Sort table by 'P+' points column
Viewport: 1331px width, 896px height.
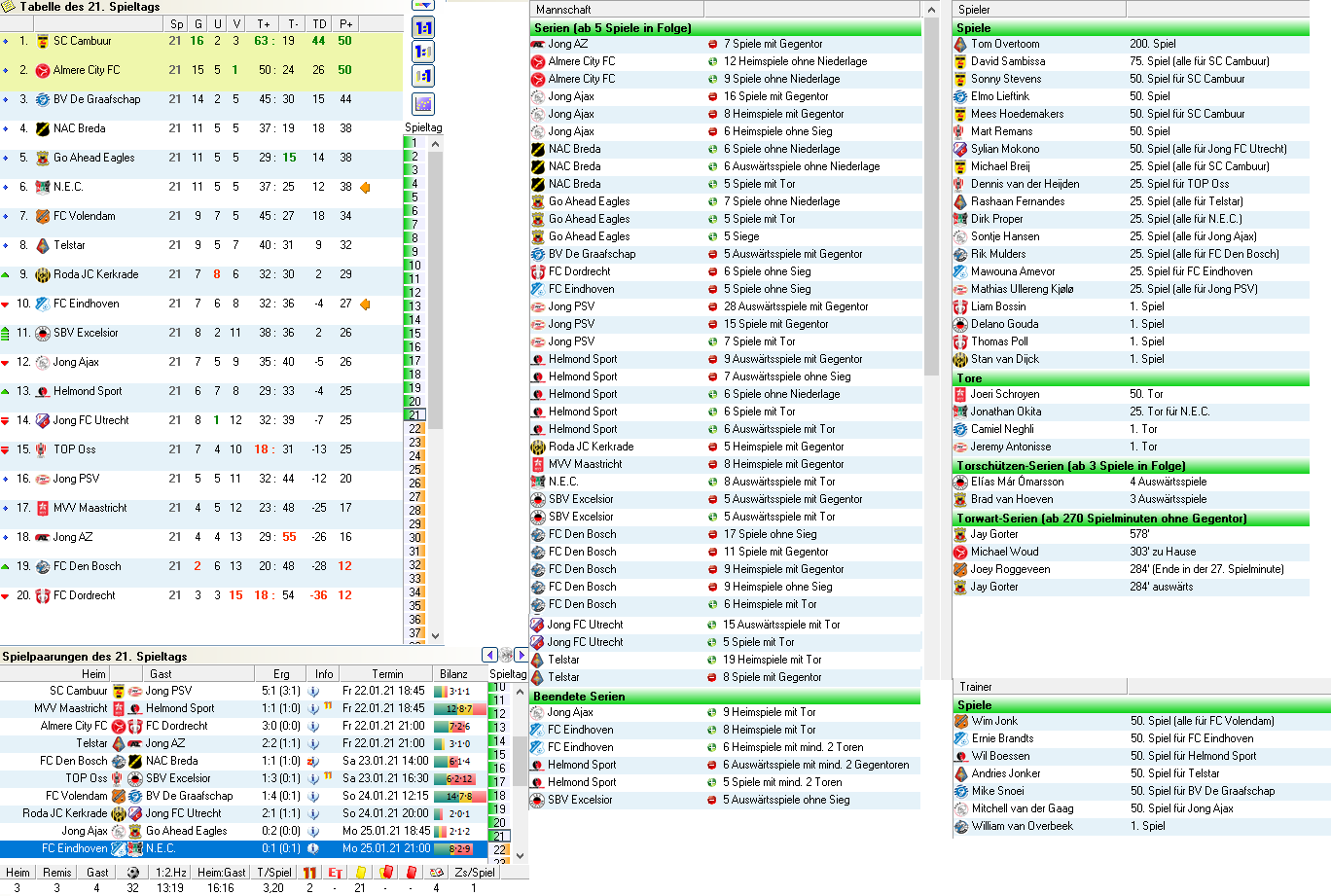click(x=344, y=23)
